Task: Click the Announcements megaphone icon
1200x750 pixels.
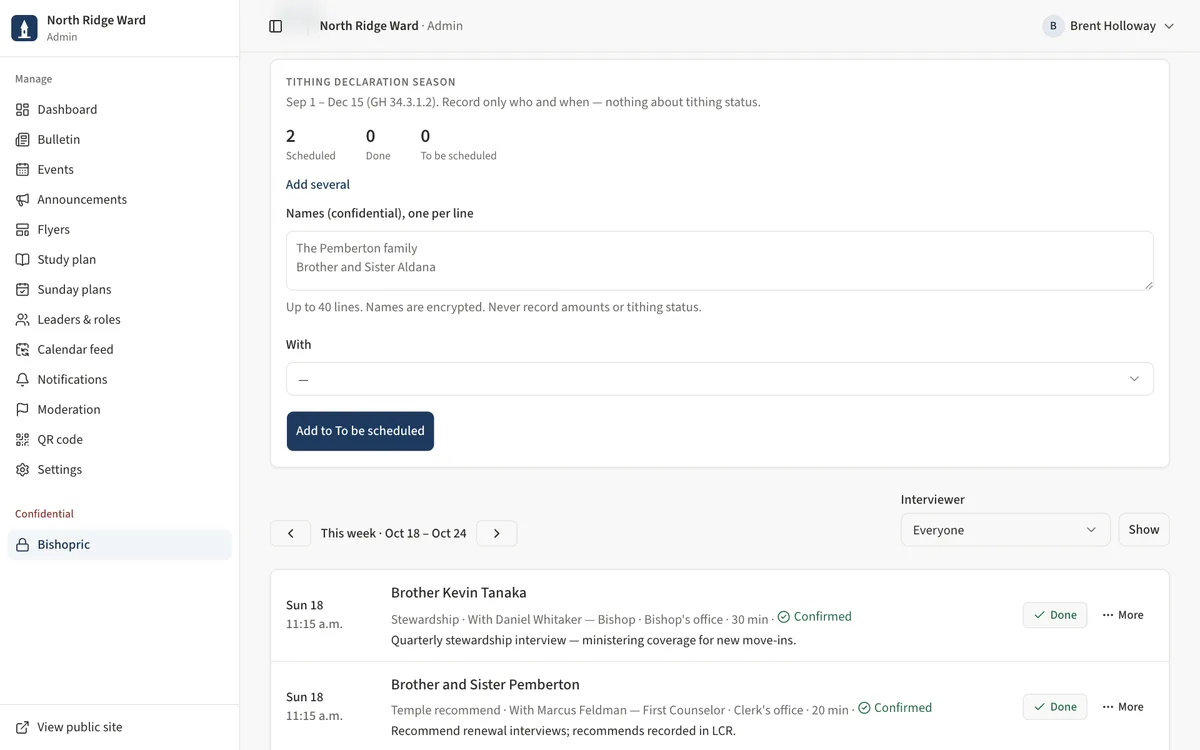Action: 22,200
